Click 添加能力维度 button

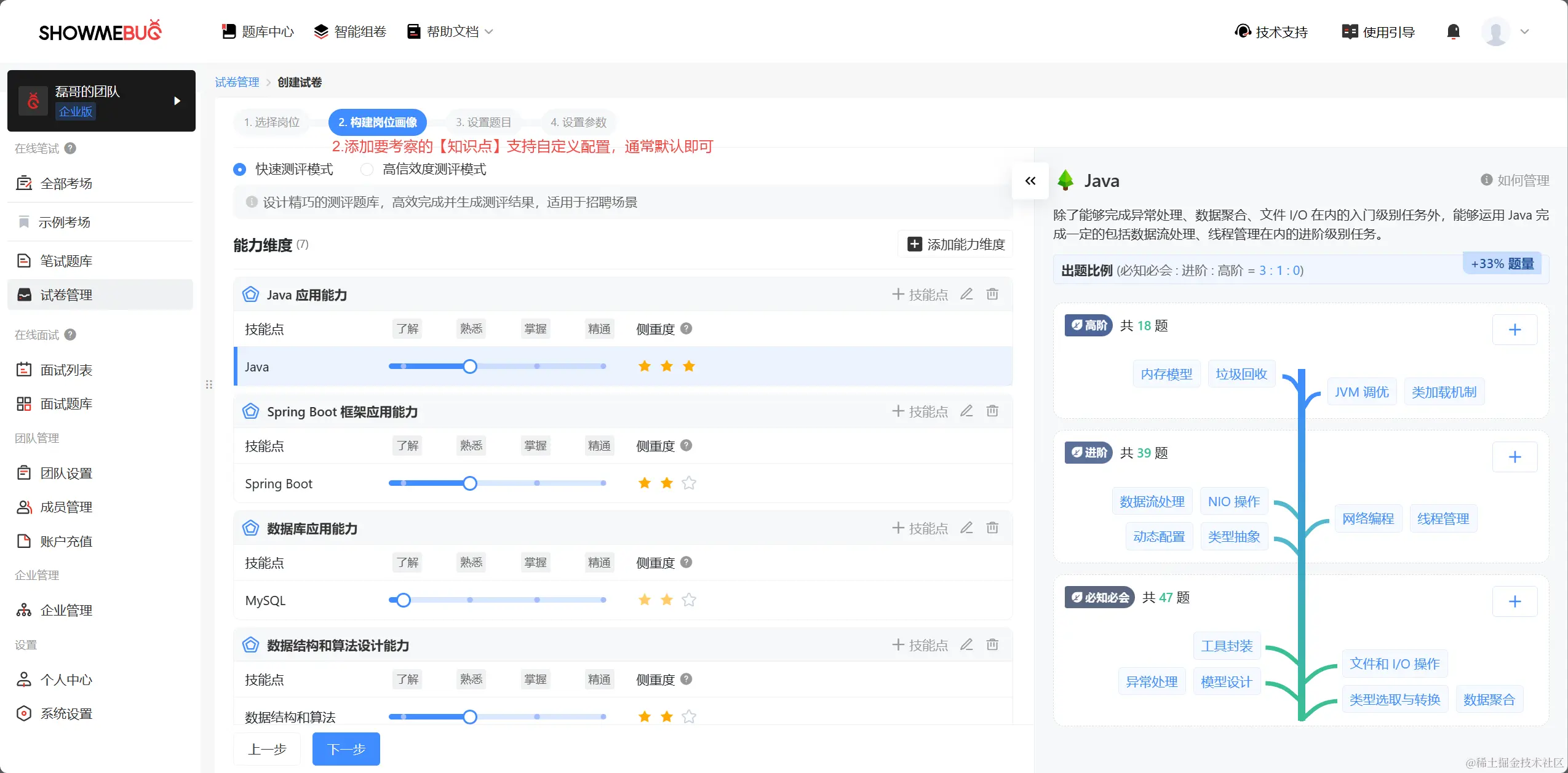point(956,245)
